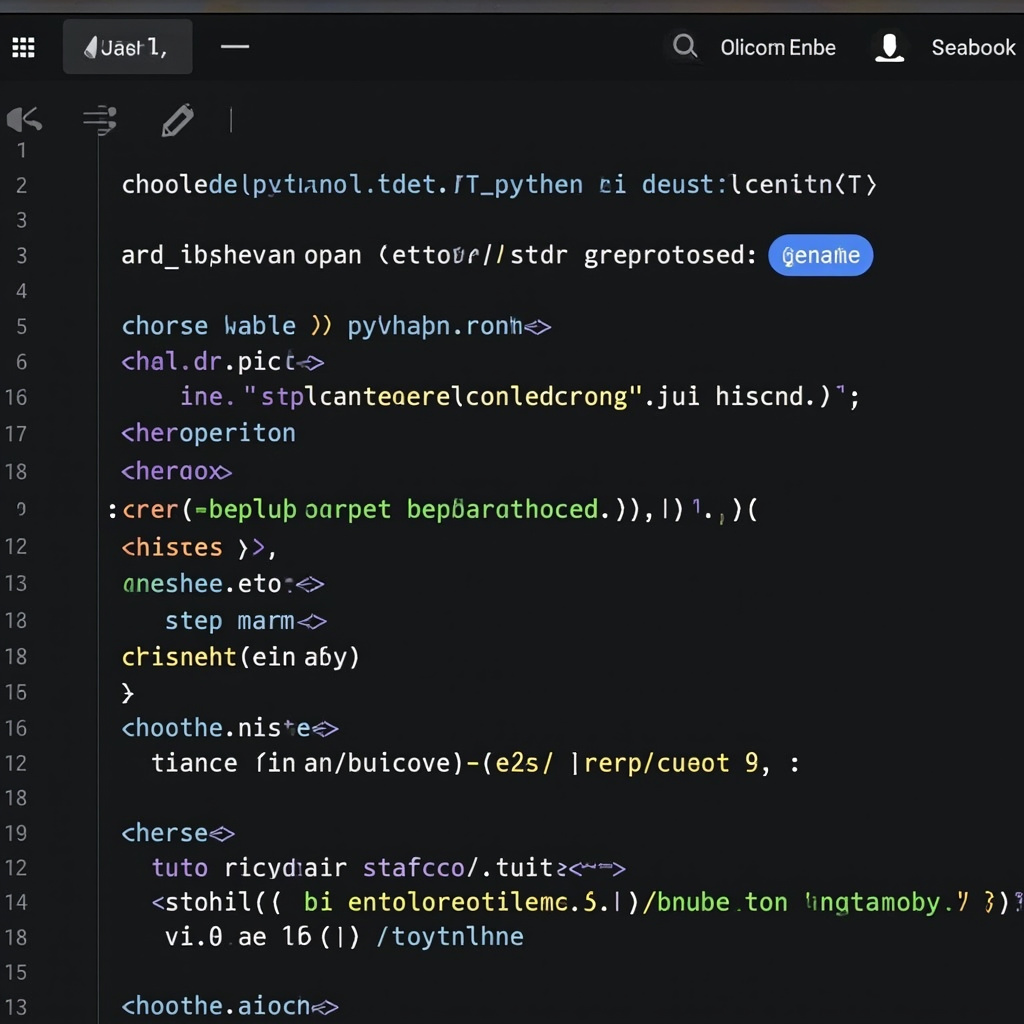Click the back arrow toolbar icon
This screenshot has width=1024, height=1024.
(x=25, y=120)
